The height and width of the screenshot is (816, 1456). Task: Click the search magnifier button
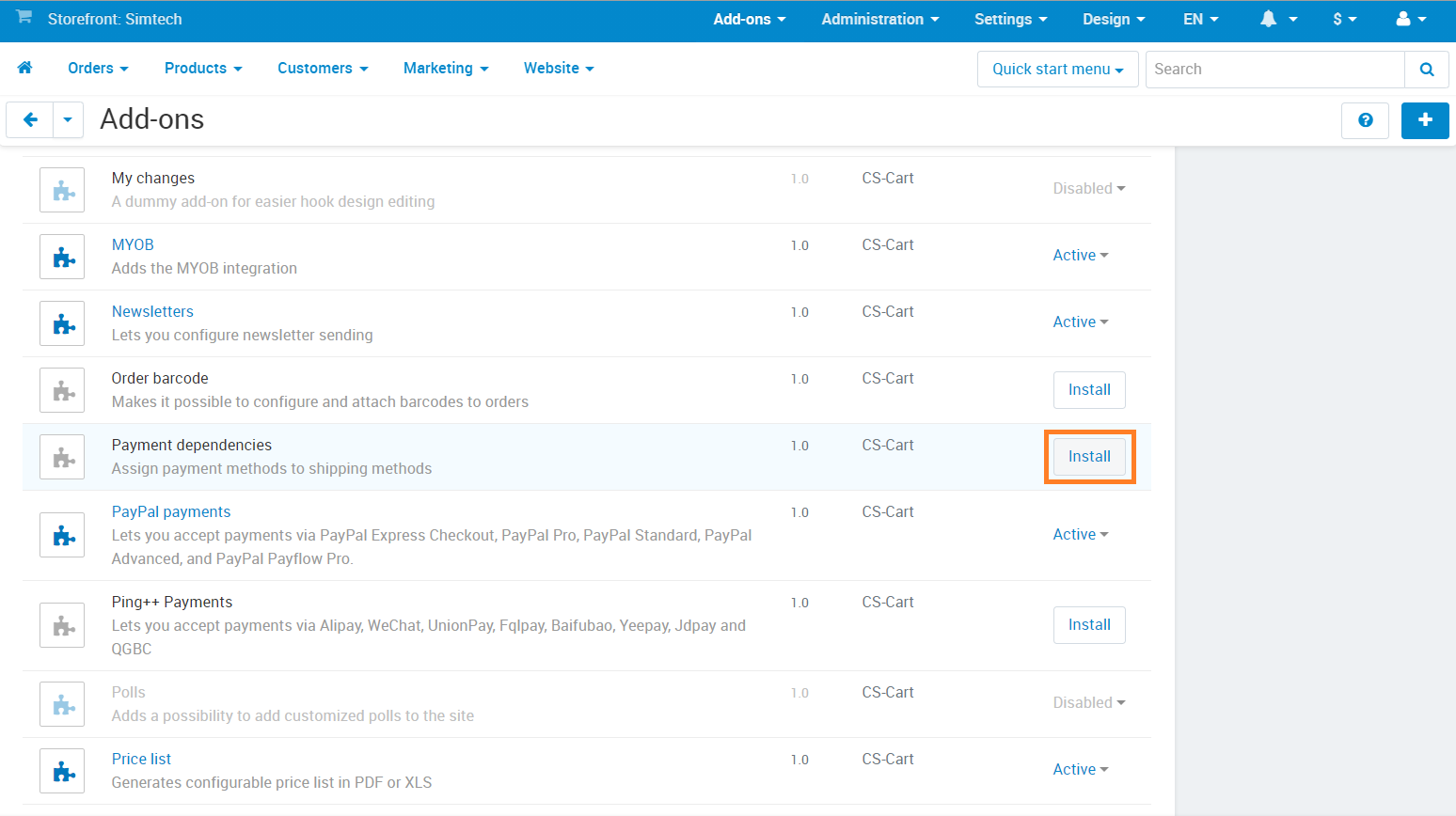[1427, 70]
